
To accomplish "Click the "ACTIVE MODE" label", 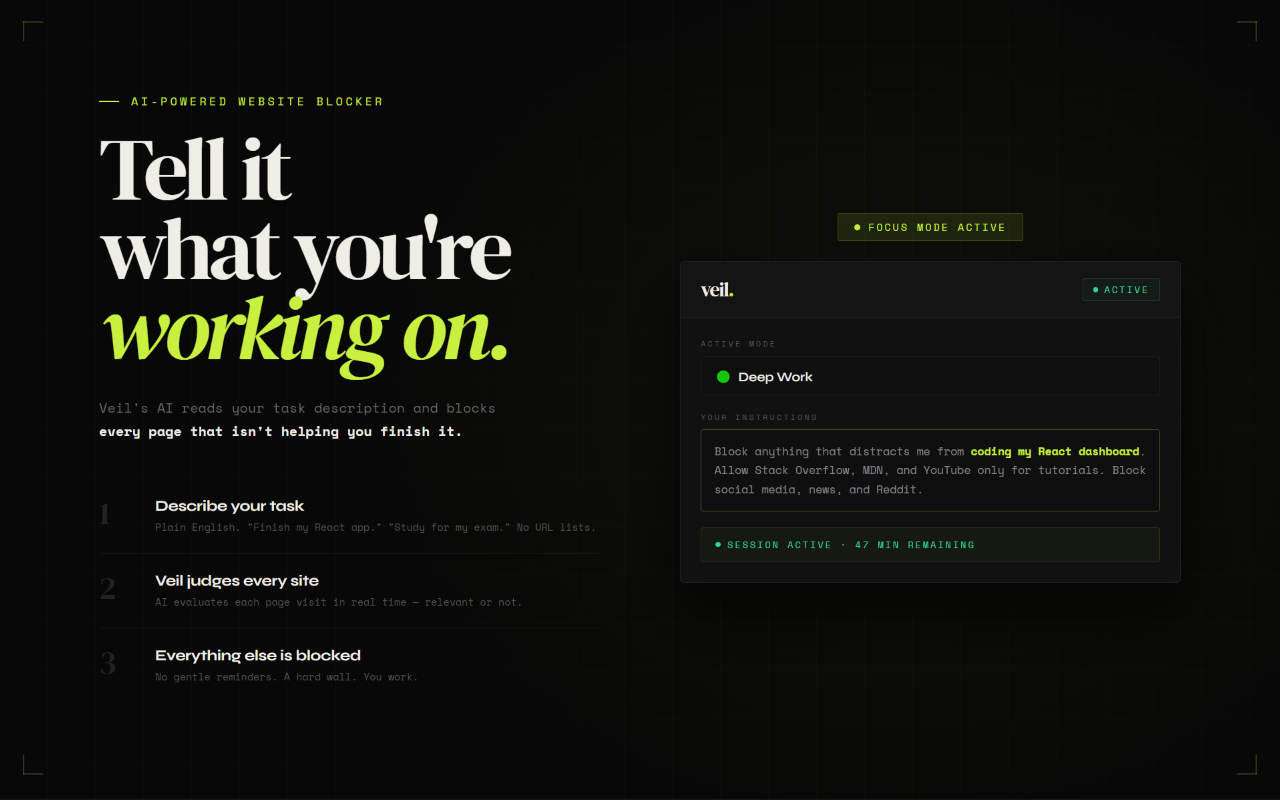I will (738, 344).
